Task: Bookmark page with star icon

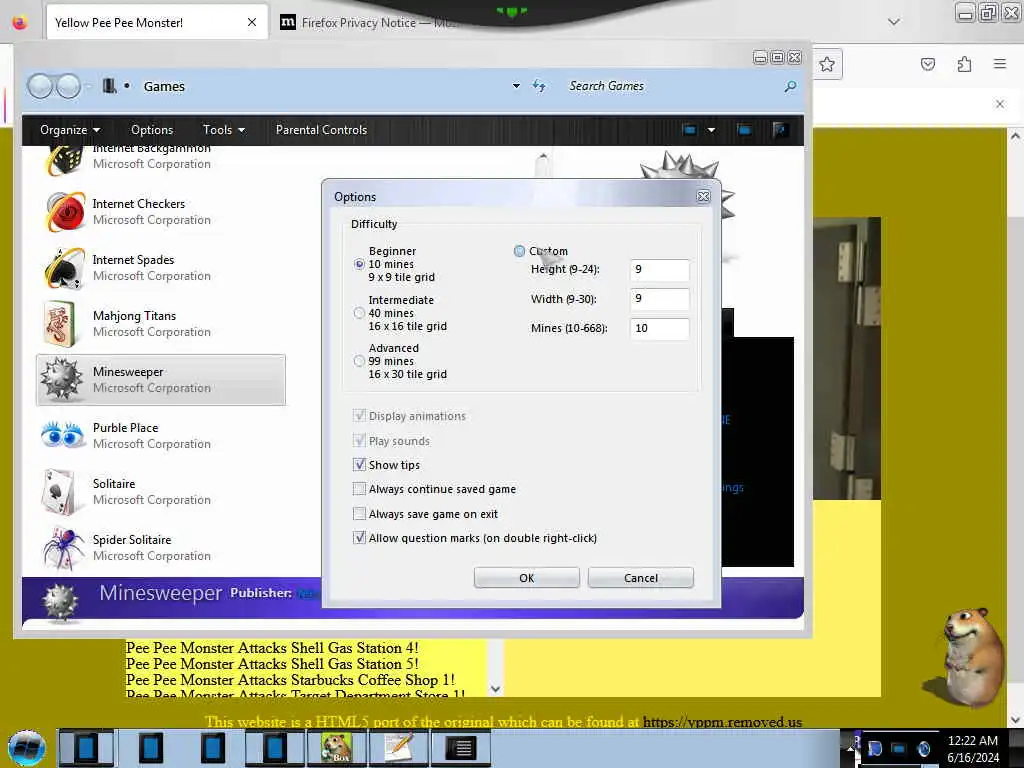Action: click(827, 64)
